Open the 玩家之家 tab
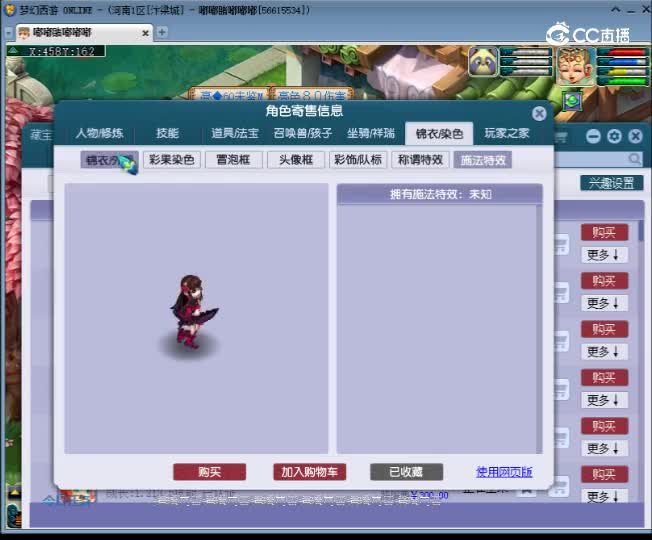This screenshot has height=540, width=652. pyautogui.click(x=507, y=133)
